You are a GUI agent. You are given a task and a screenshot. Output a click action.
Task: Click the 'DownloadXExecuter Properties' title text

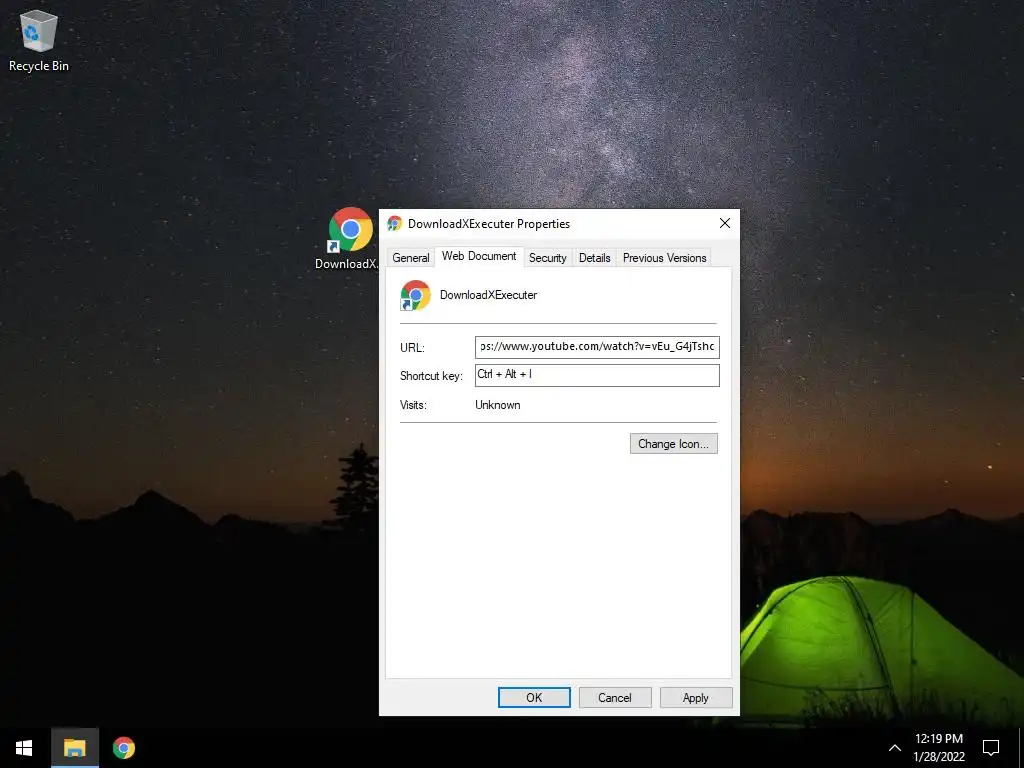(x=489, y=224)
